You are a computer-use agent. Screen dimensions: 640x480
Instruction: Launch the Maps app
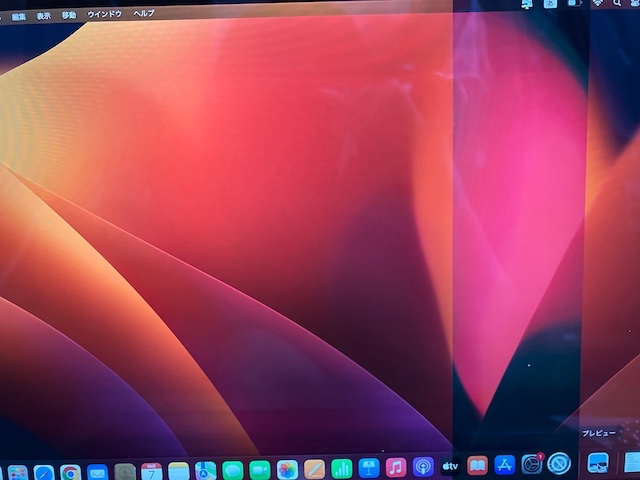coord(206,471)
